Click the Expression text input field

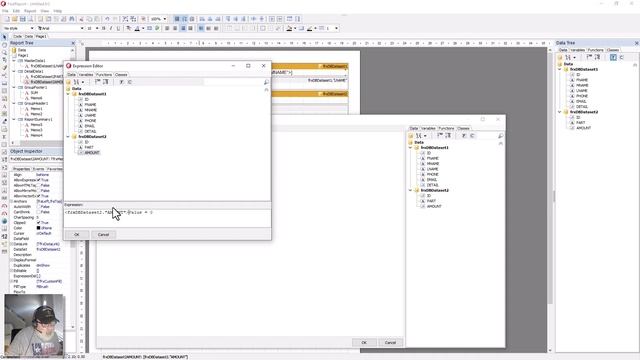(x=167, y=218)
